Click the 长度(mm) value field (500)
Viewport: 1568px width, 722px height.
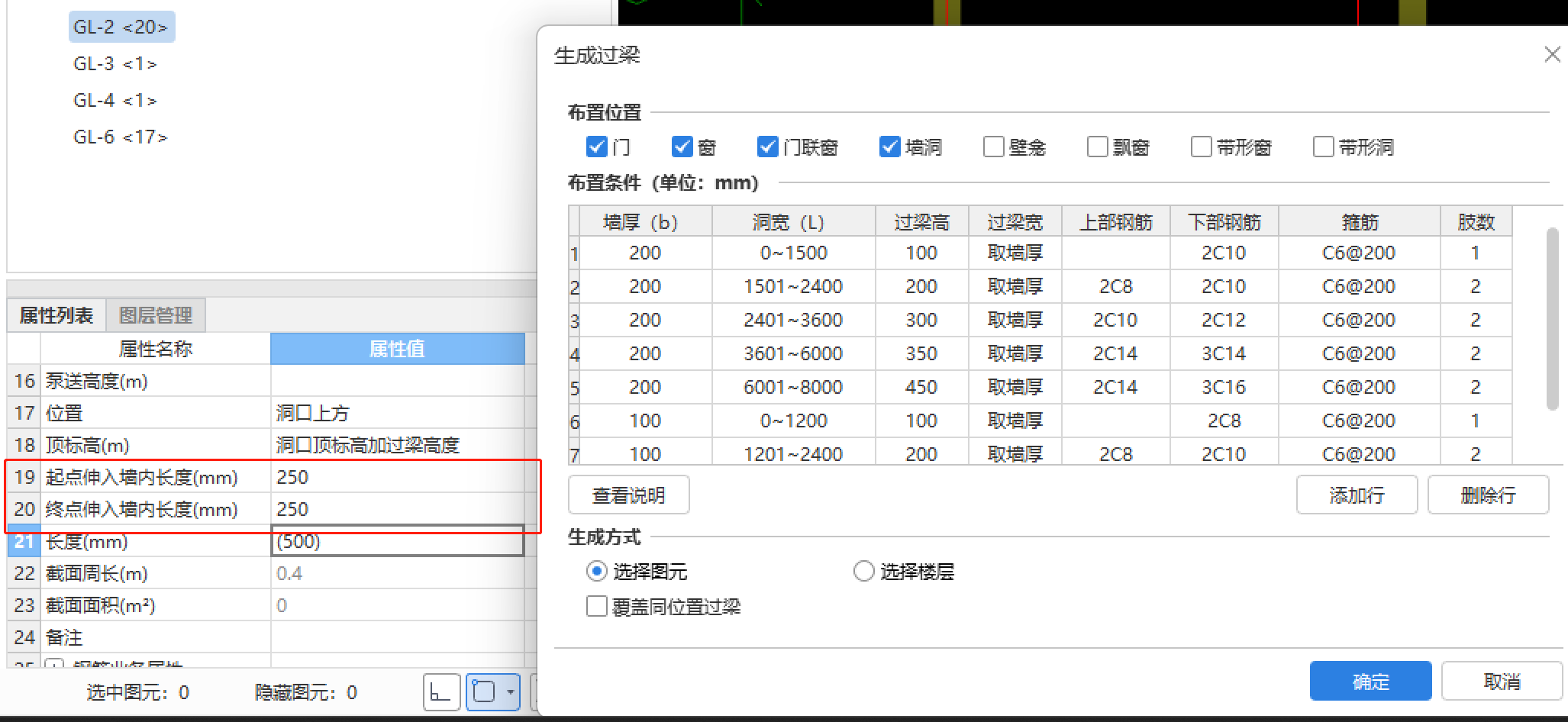pos(397,541)
